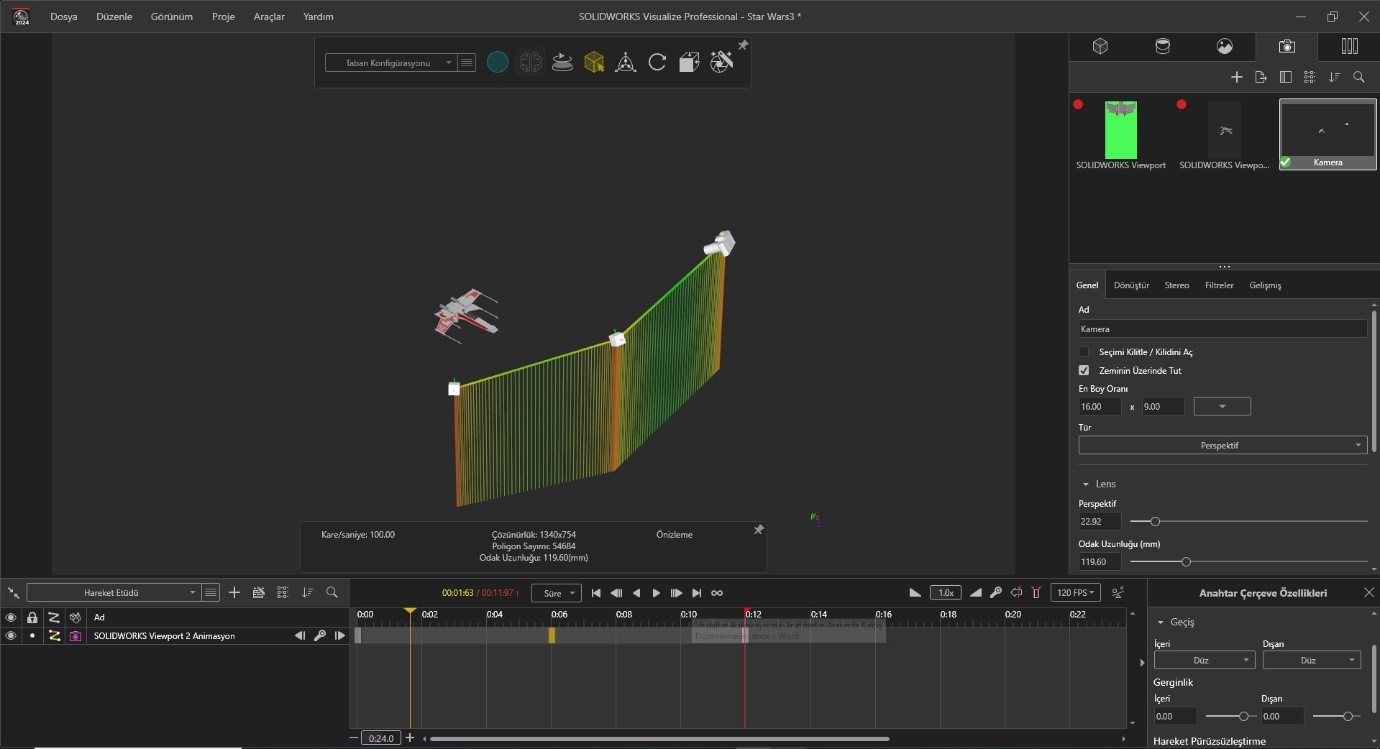Open the Hareket Etüdü dropdown

pyautogui.click(x=112, y=592)
